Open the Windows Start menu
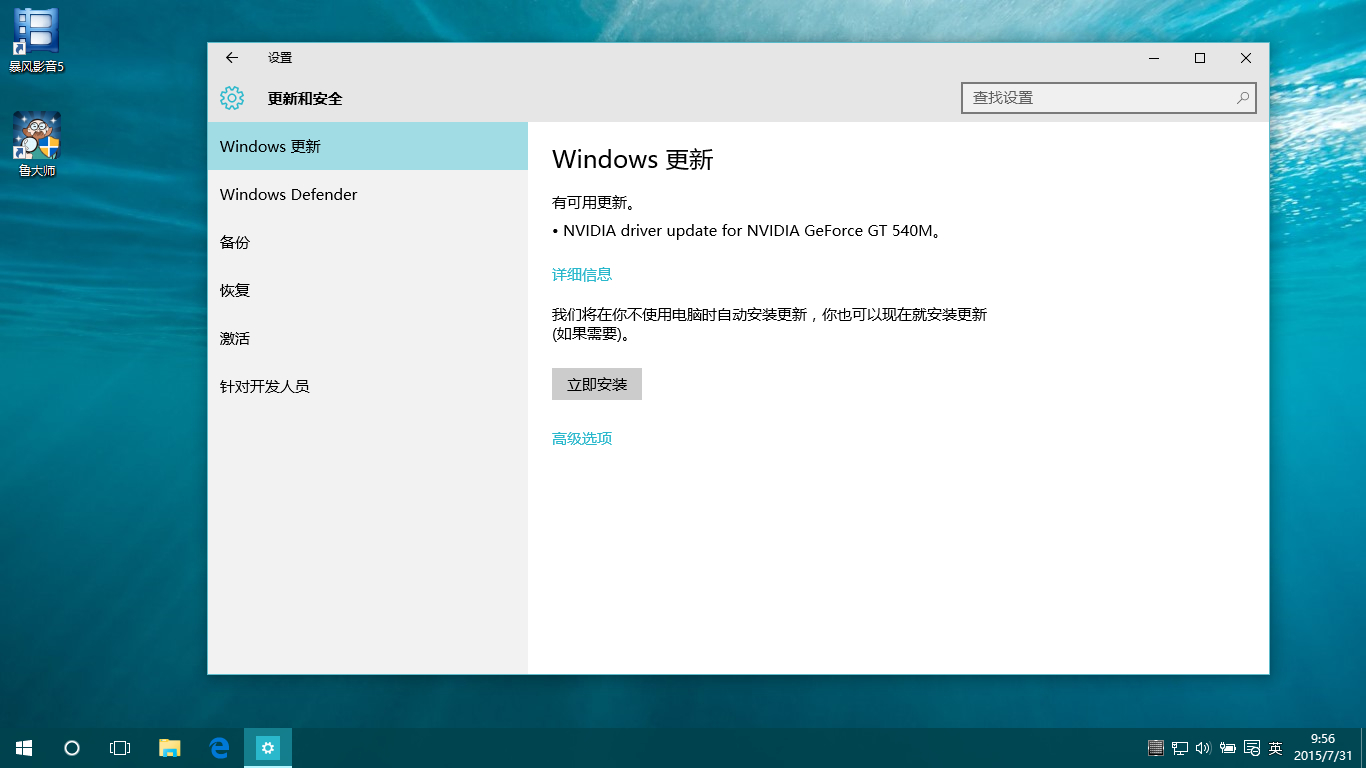The image size is (1366, 768). pos(24,748)
